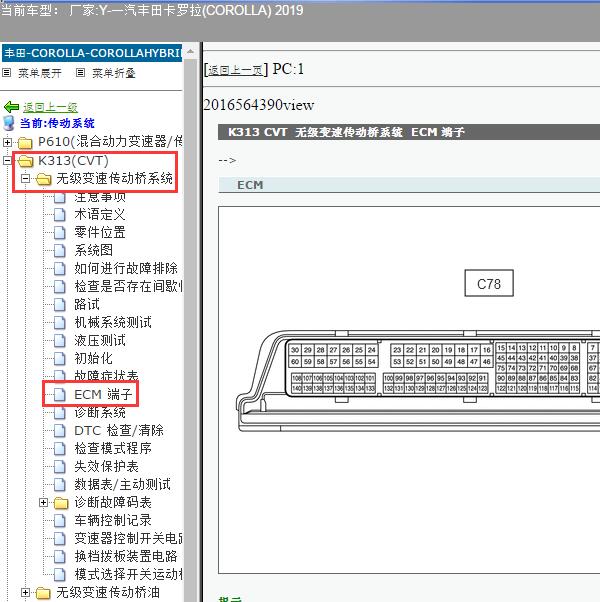The width and height of the screenshot is (600, 602).
Task: Select the K313(CVT) folder label
Action: [x=73, y=161]
